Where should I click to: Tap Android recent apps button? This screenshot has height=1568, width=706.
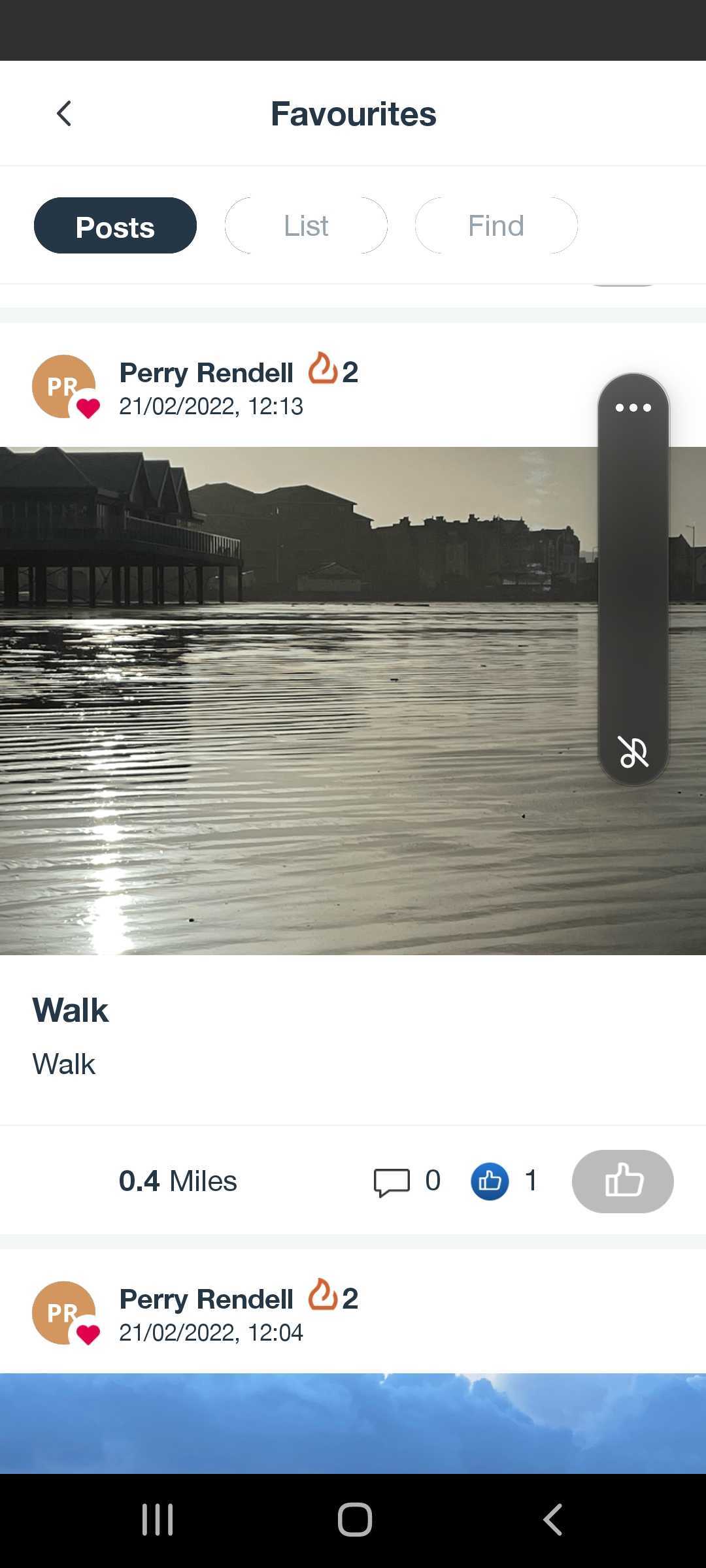pyautogui.click(x=158, y=1520)
